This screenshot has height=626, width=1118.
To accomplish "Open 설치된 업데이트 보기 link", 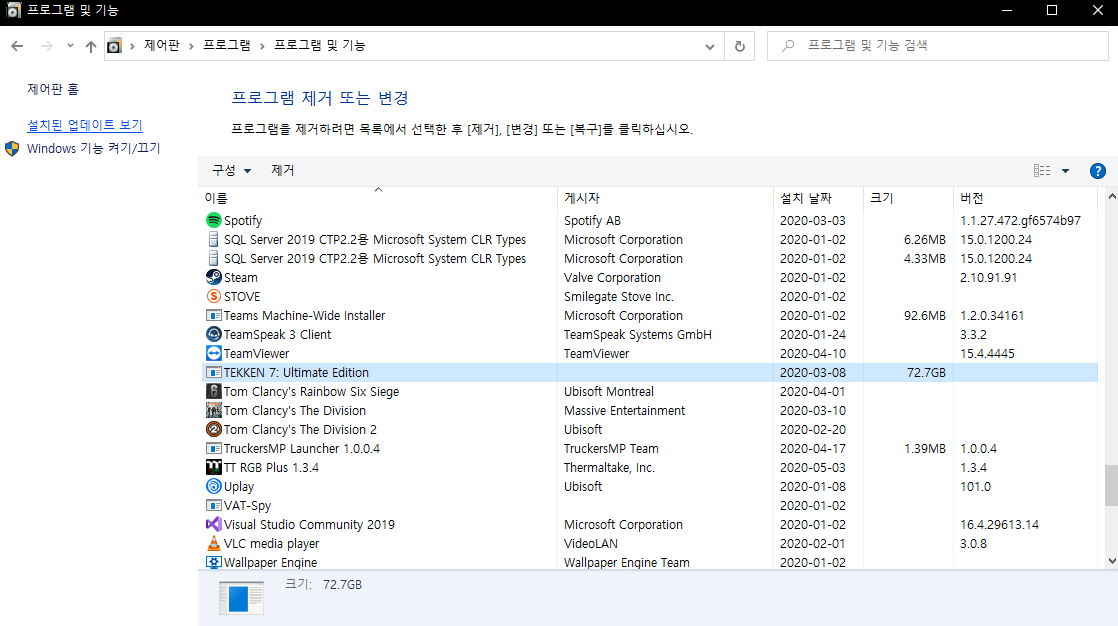I will click(x=85, y=125).
